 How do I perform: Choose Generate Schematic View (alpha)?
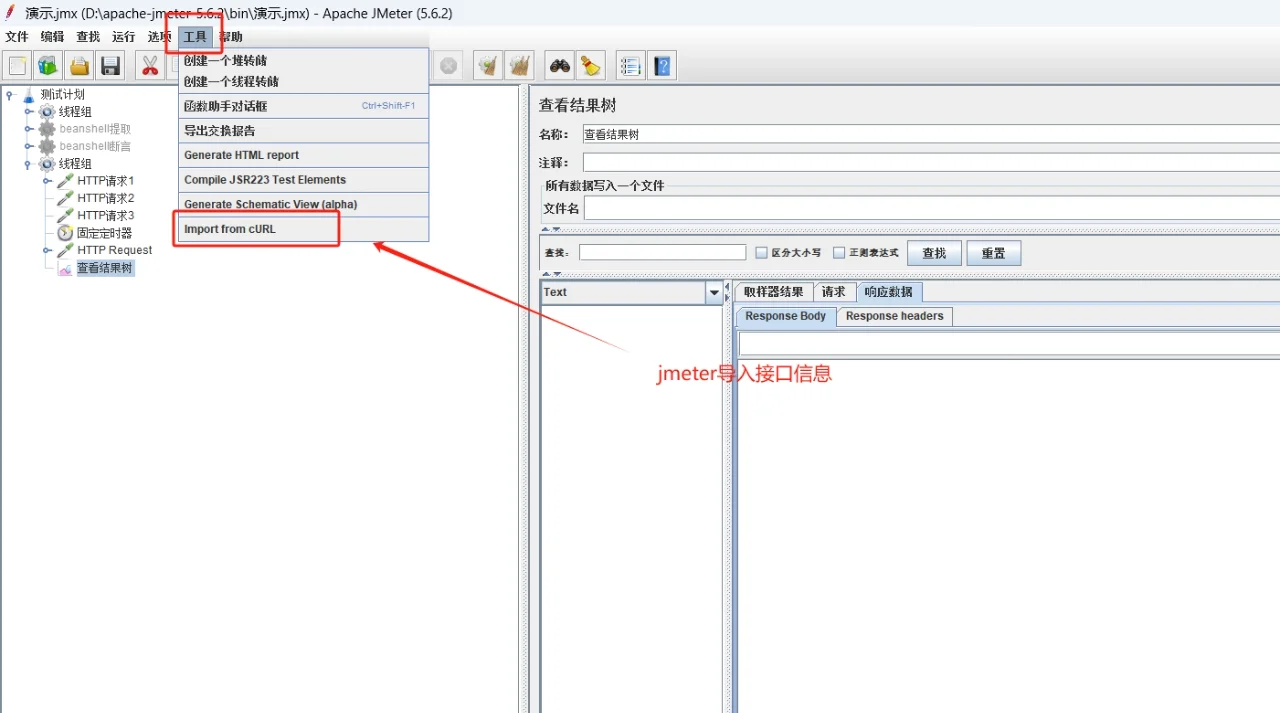[303, 204]
